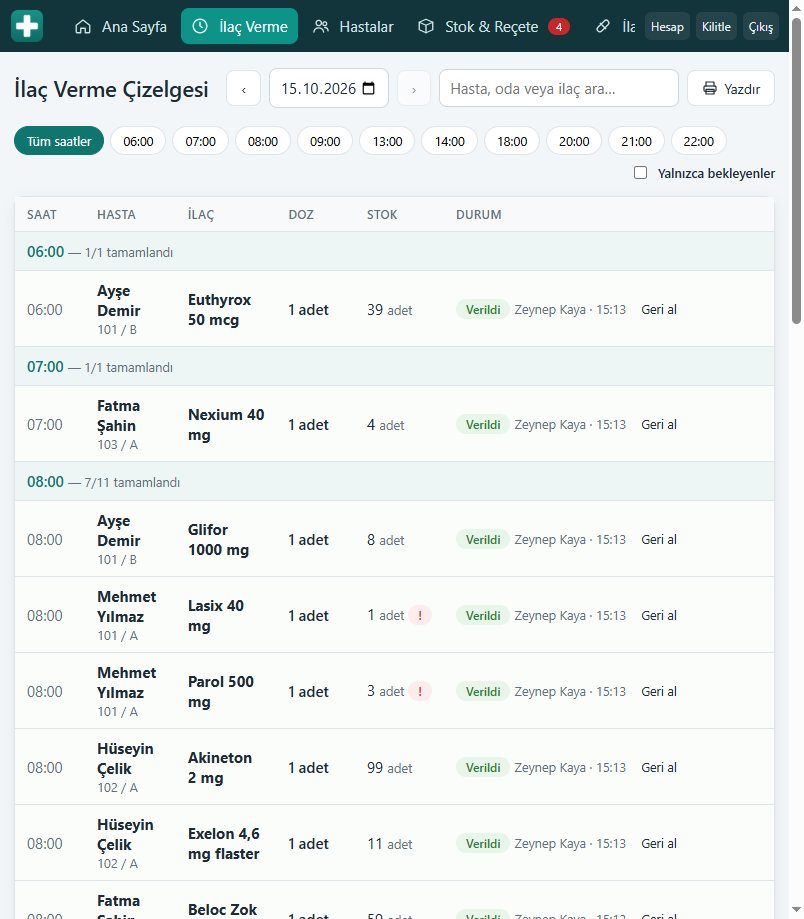The image size is (804, 919).
Task: Open Stok & Reçete tab
Action: pyautogui.click(x=493, y=26)
